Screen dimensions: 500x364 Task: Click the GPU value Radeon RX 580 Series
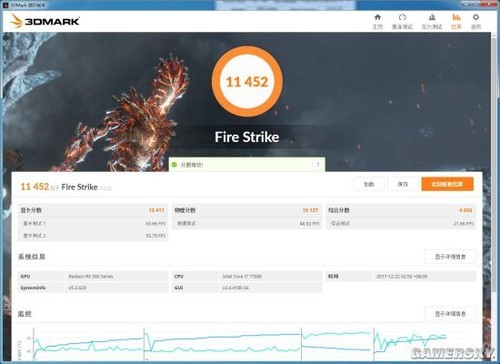pyautogui.click(x=91, y=276)
